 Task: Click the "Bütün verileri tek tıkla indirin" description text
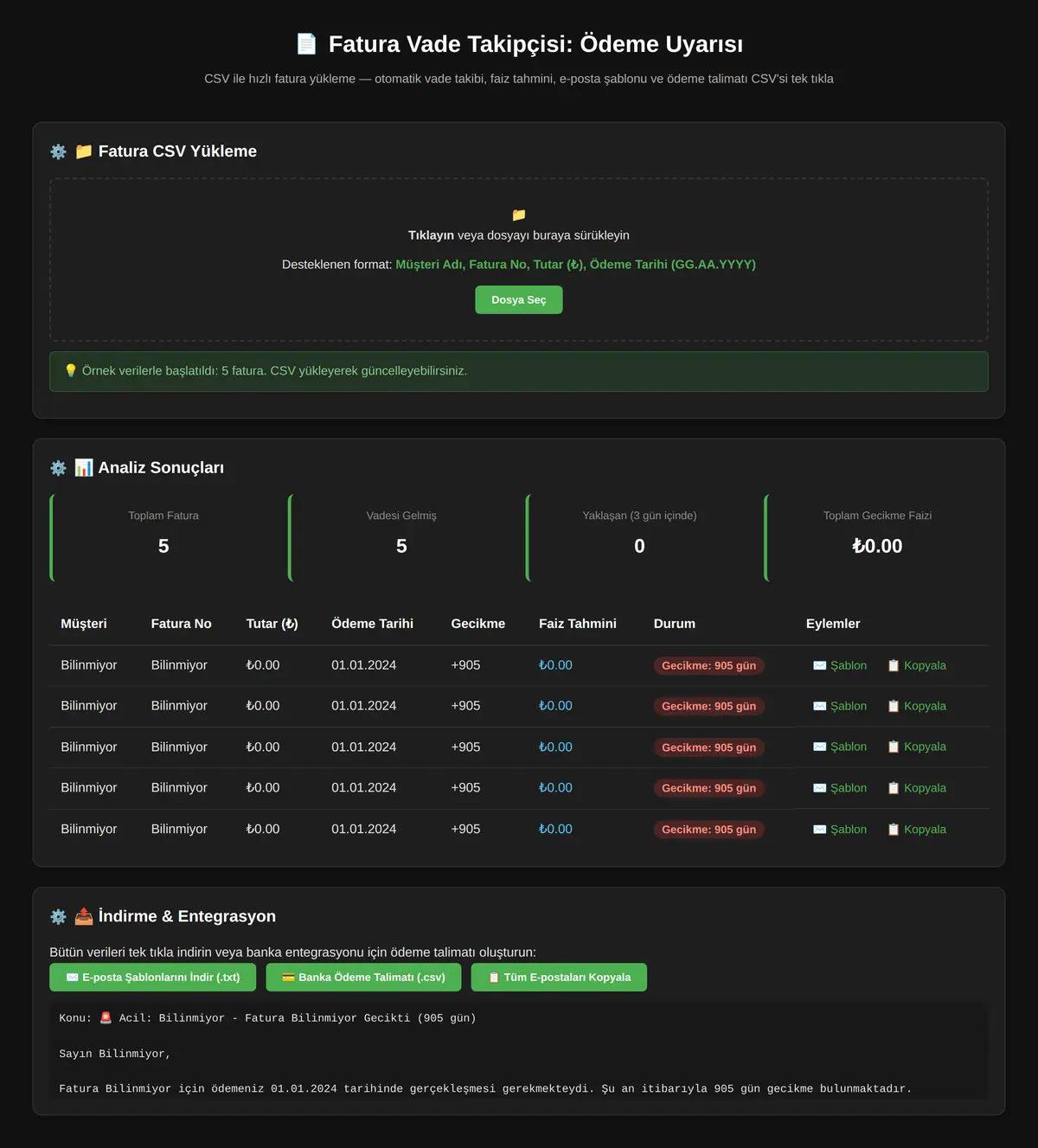point(292,952)
